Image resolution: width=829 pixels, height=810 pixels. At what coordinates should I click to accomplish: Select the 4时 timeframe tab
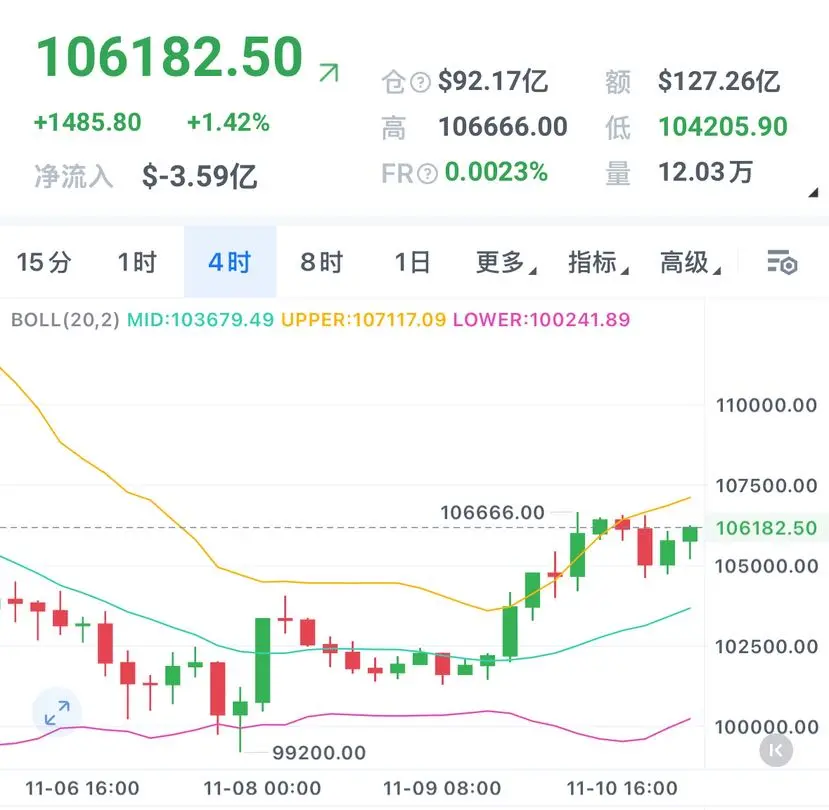[x=230, y=262]
